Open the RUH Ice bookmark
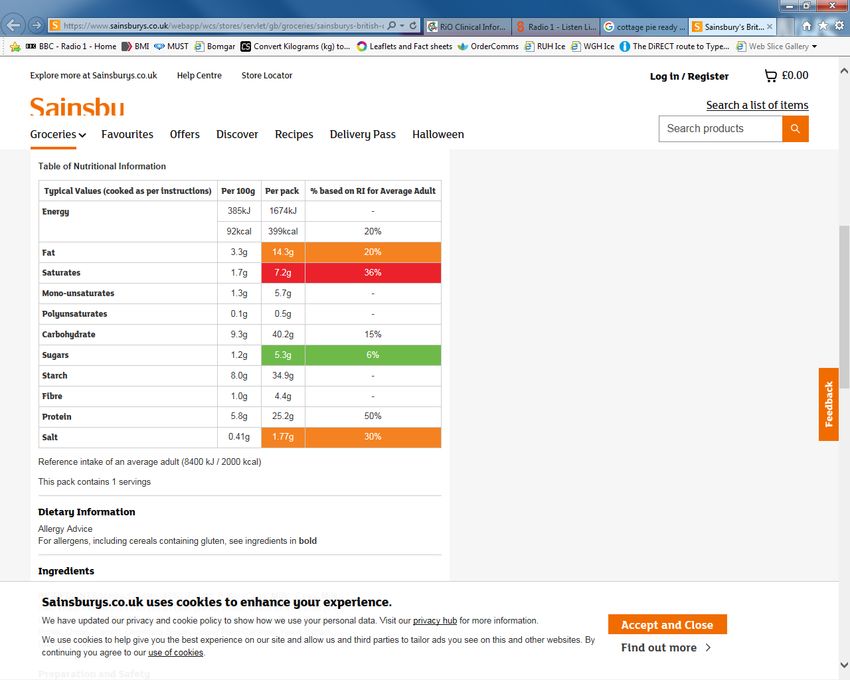This screenshot has width=850, height=680. pos(545,47)
